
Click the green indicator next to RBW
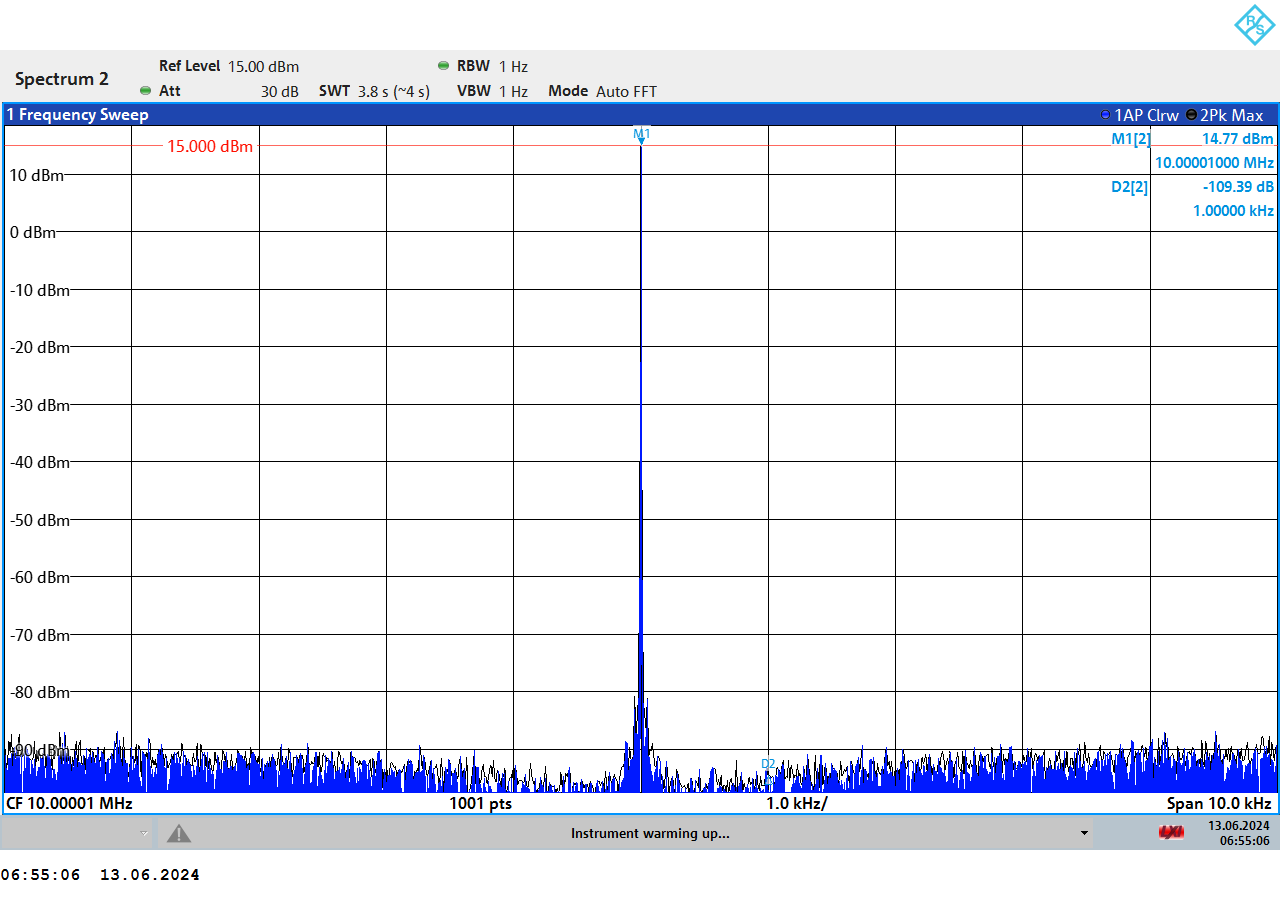pos(443,66)
